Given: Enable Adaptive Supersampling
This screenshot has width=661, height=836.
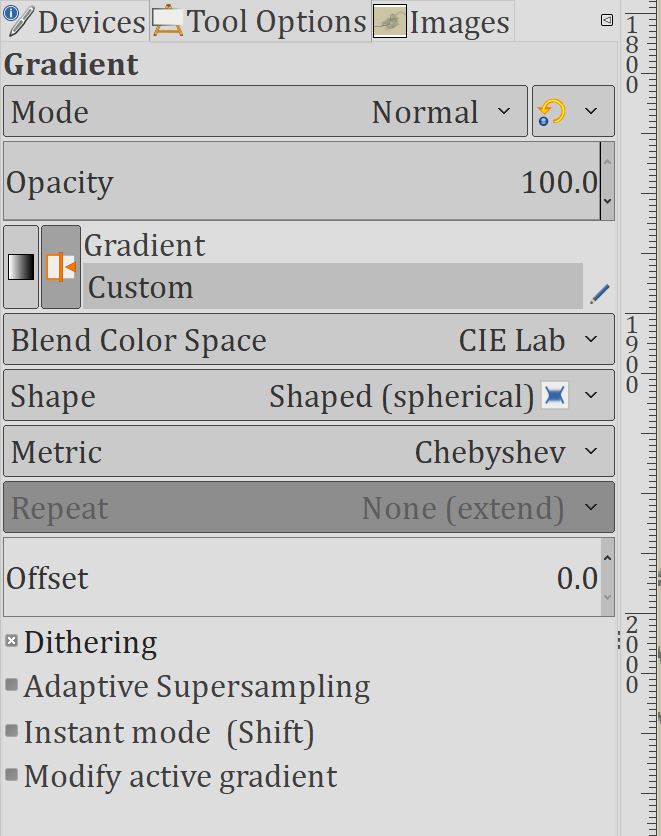Looking at the screenshot, I should (12, 686).
